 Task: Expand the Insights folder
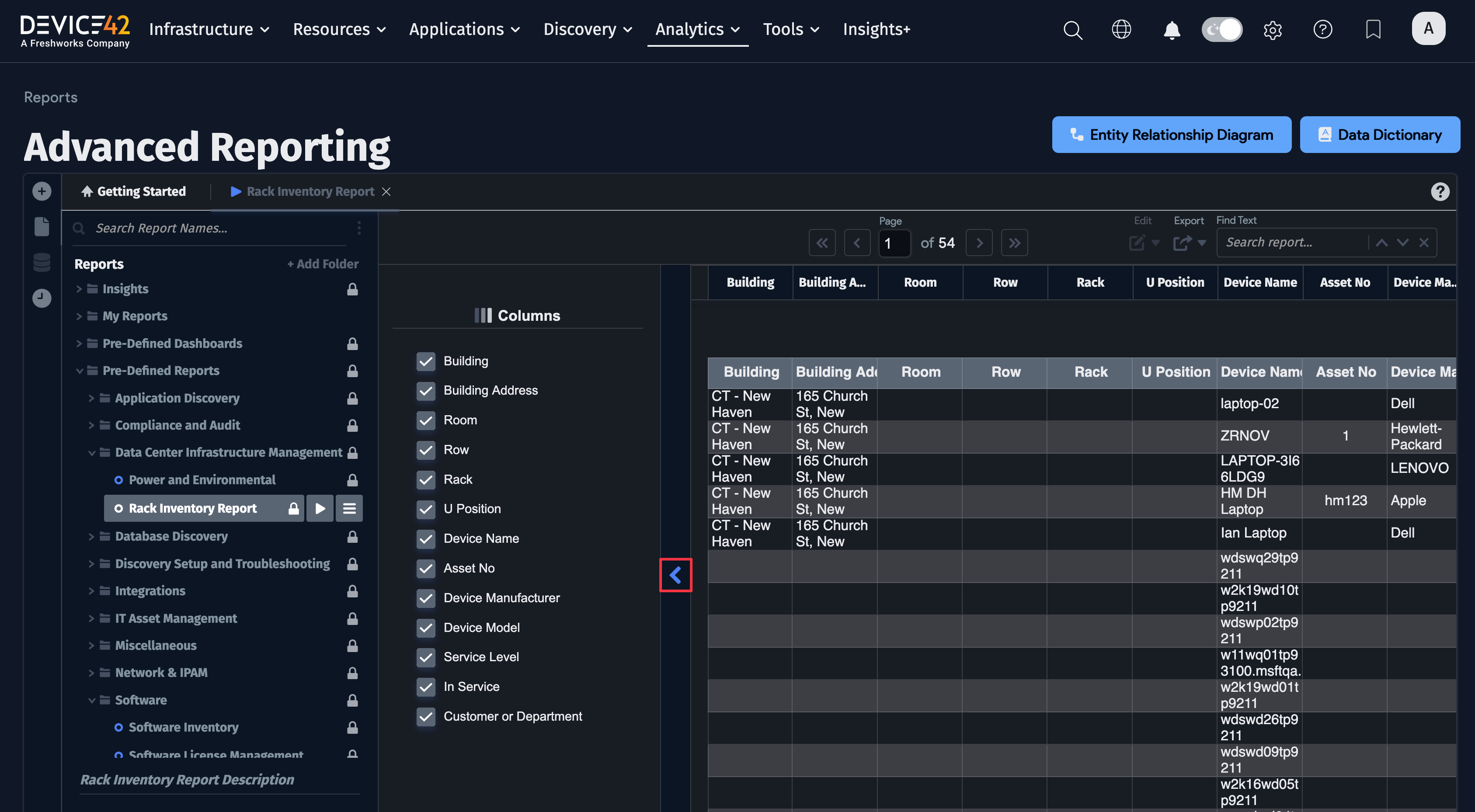point(79,289)
